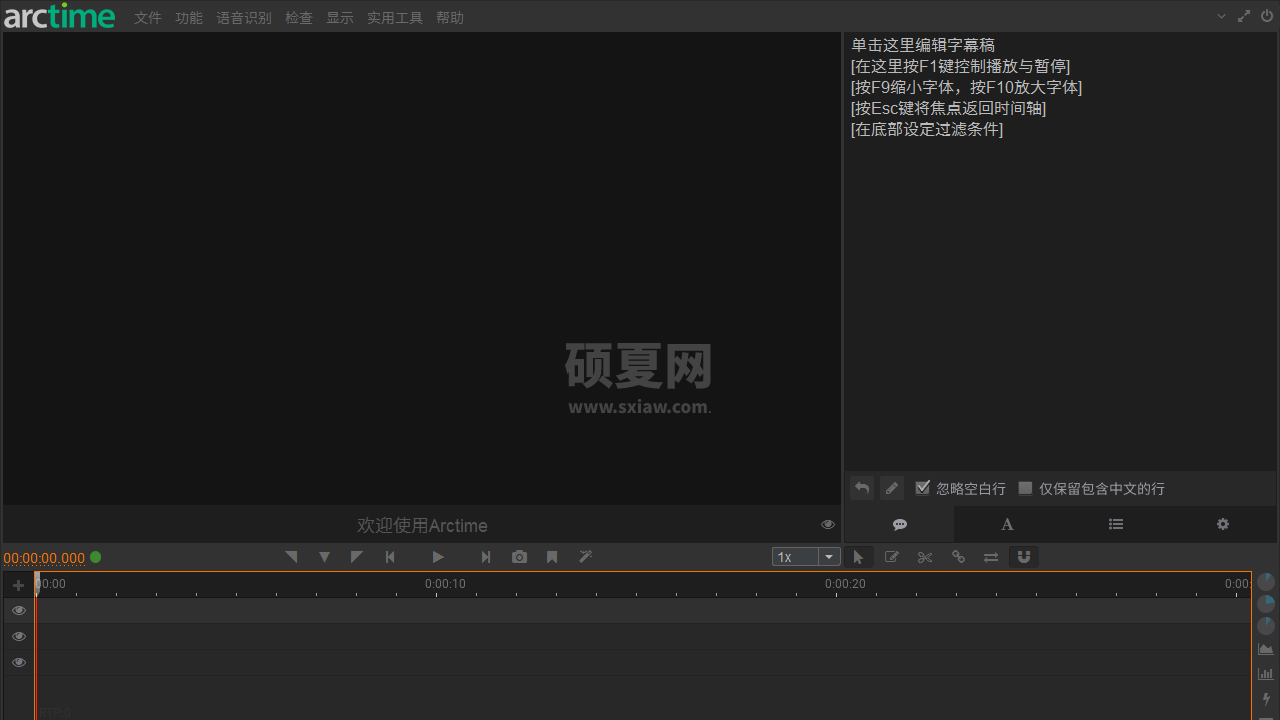This screenshot has width=1280, height=720.
Task: Click the swap arrows tool icon
Action: (991, 557)
